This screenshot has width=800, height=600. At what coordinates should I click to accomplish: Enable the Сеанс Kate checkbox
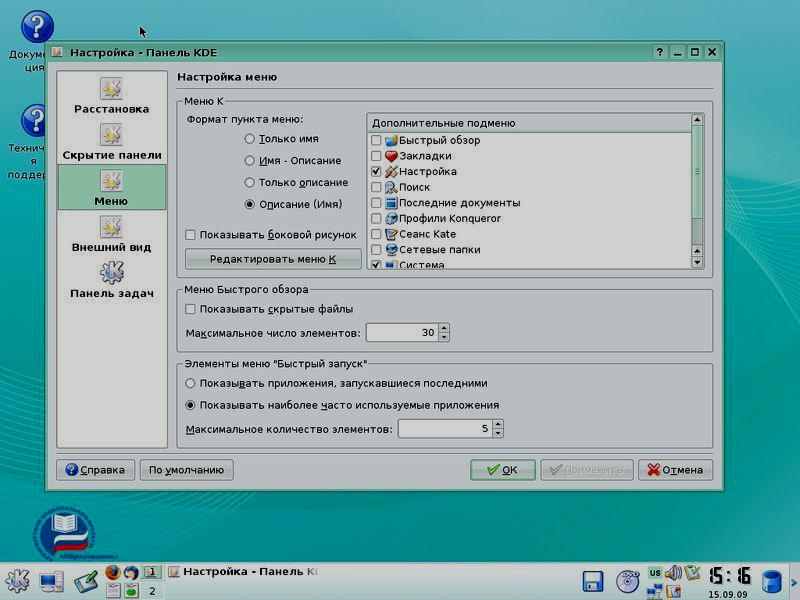point(376,234)
